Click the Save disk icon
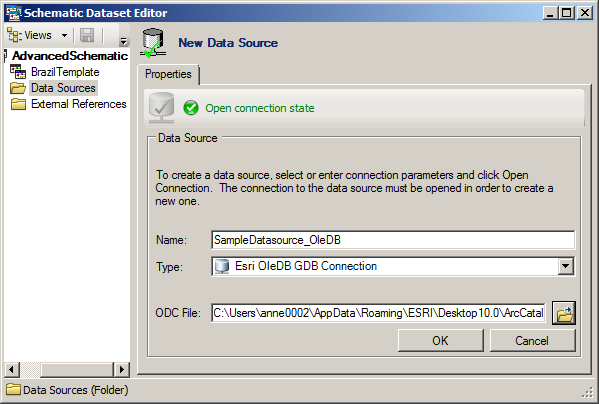 click(x=87, y=35)
